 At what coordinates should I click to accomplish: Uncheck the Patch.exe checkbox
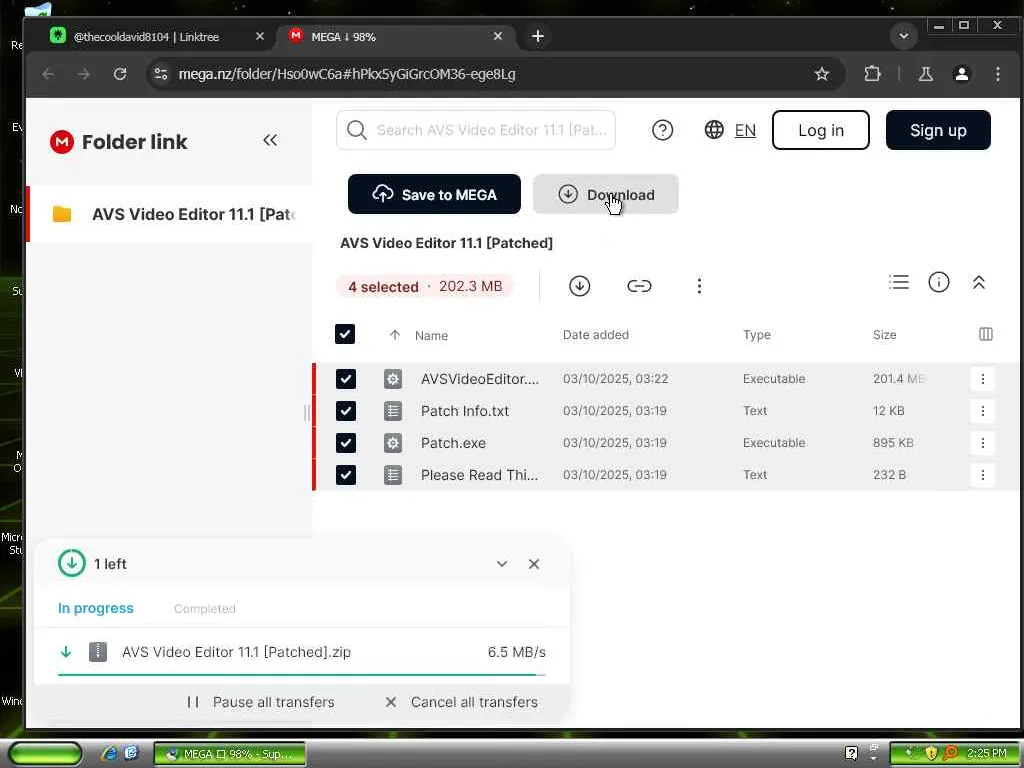tap(345, 443)
